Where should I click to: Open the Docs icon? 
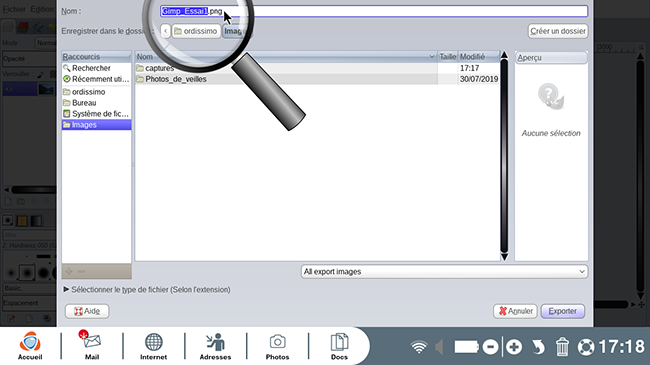point(339,346)
